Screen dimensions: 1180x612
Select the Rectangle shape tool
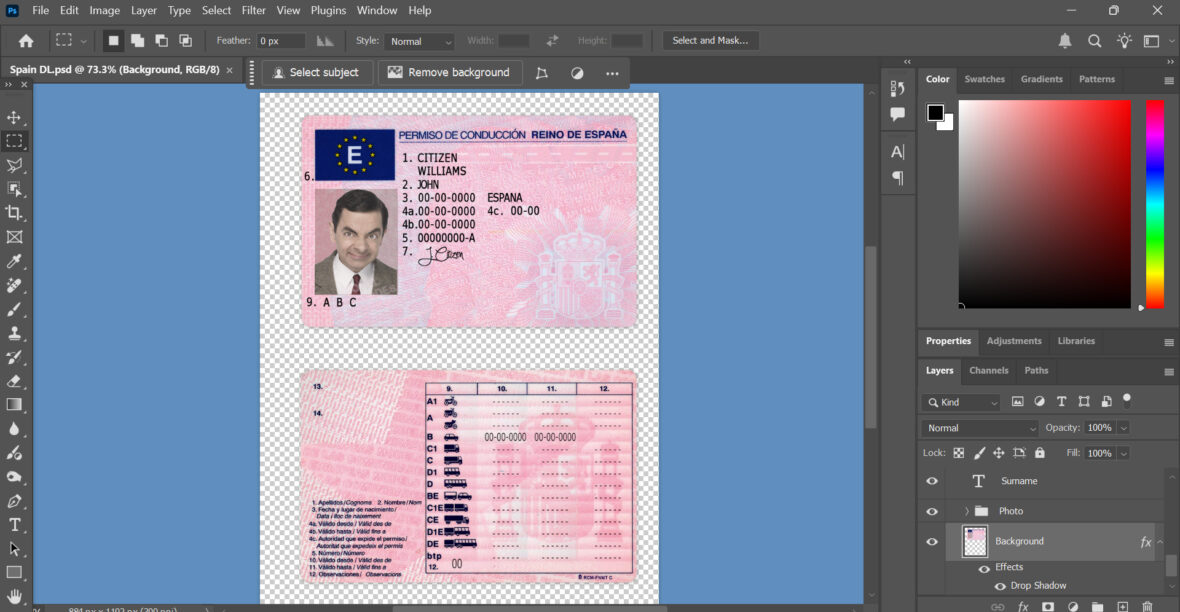pos(14,573)
